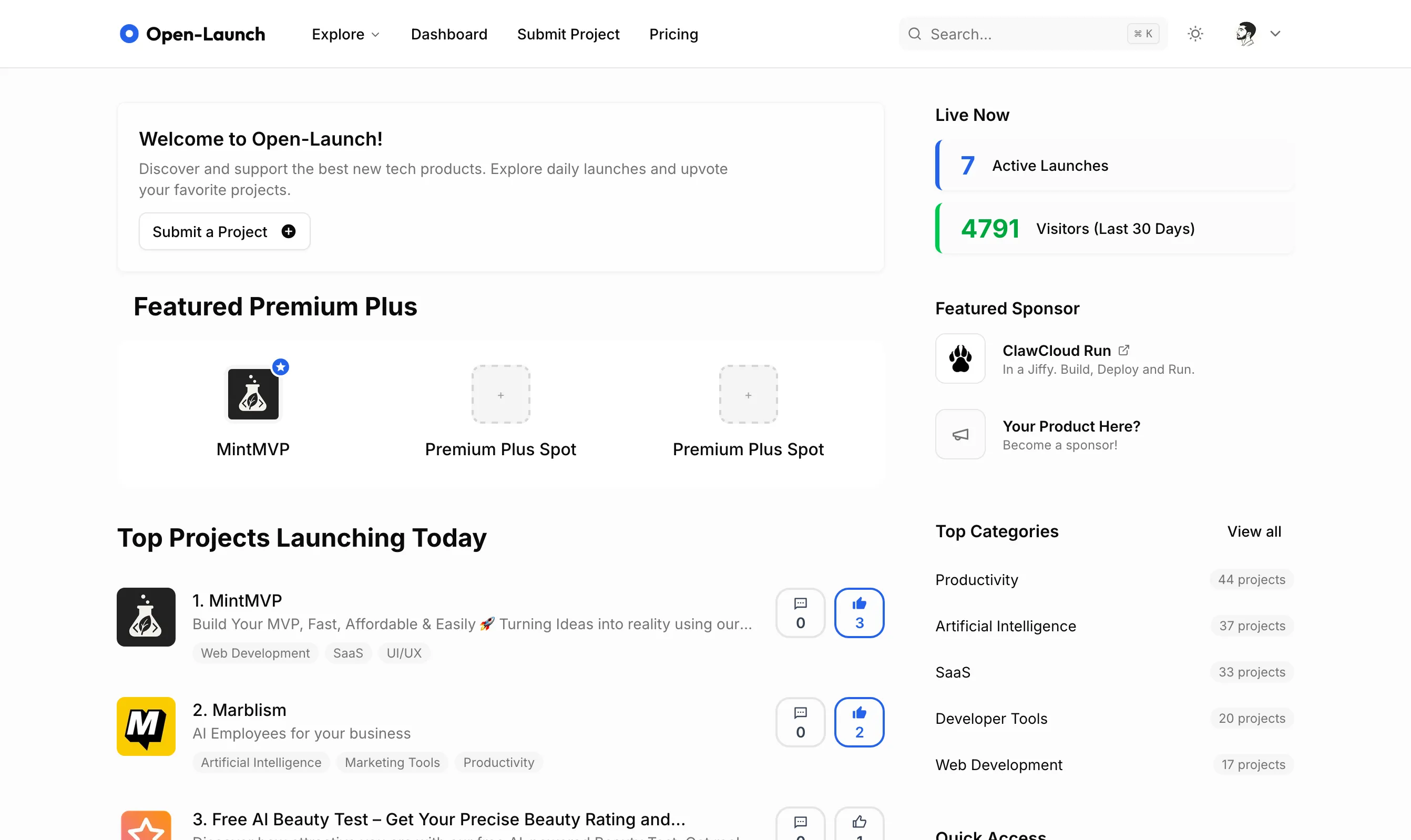Image resolution: width=1411 pixels, height=840 pixels.
Task: Toggle the upvote on MintMVP
Action: pos(858,613)
